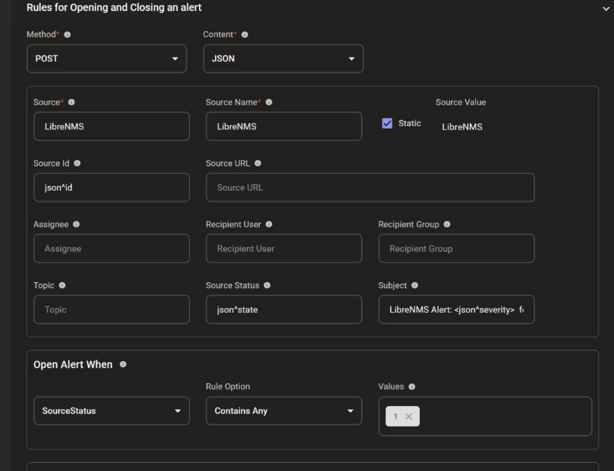Click info icon next to Open Alert When

pos(123,365)
